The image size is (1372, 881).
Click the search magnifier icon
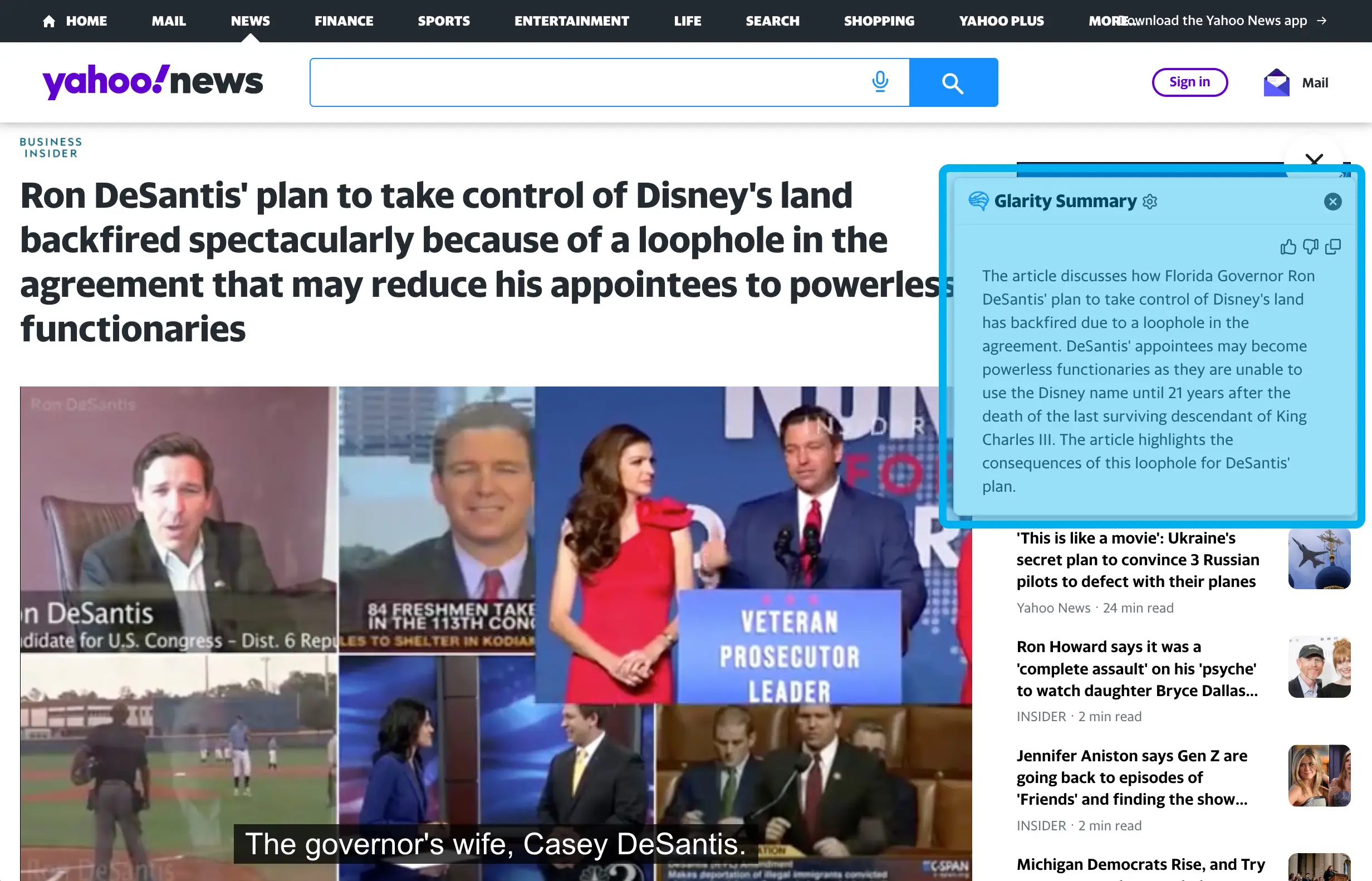tap(953, 82)
